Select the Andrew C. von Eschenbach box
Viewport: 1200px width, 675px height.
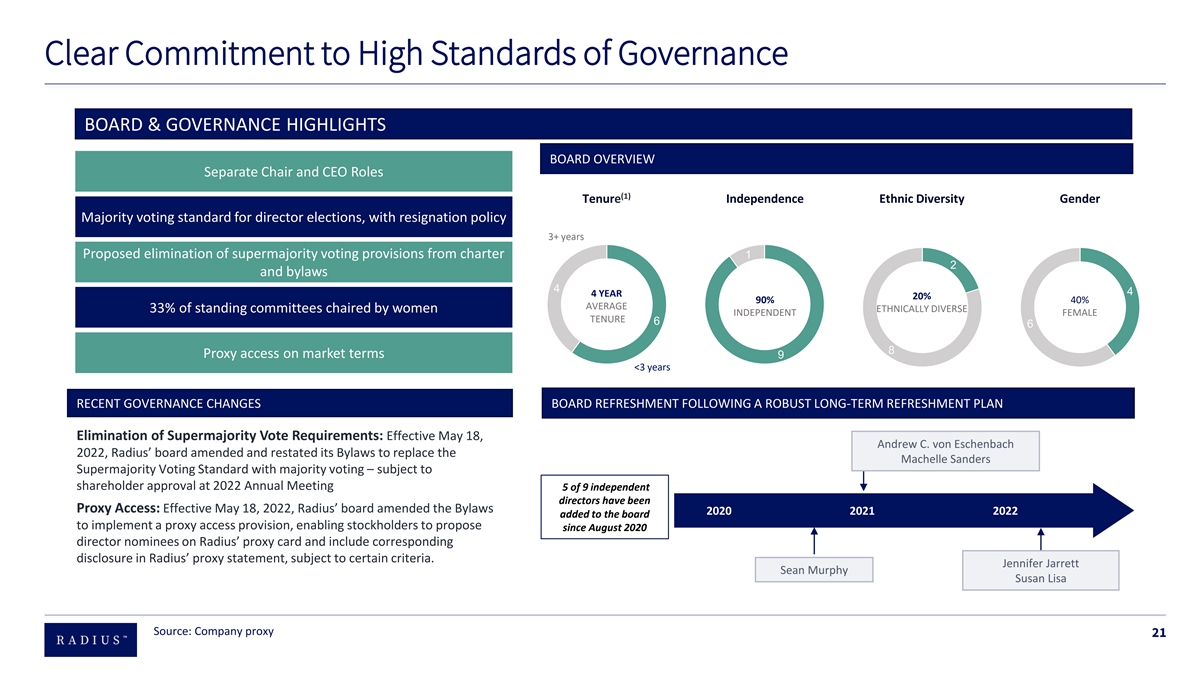tap(945, 451)
